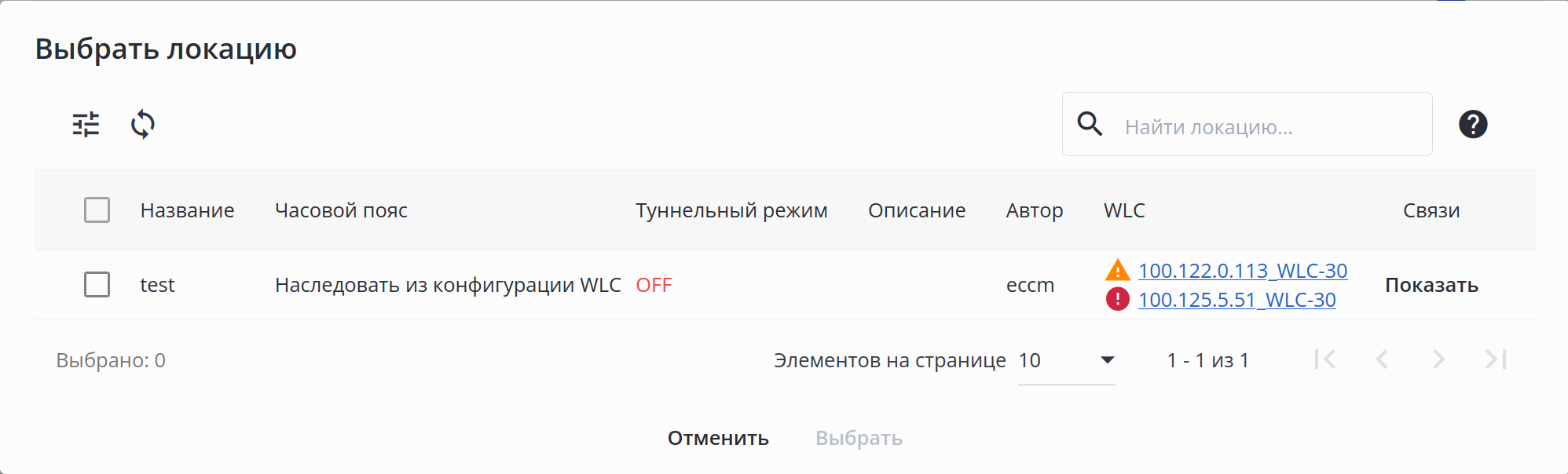The width and height of the screenshot is (1568, 474).
Task: Go to the next page
Action: click(1438, 359)
